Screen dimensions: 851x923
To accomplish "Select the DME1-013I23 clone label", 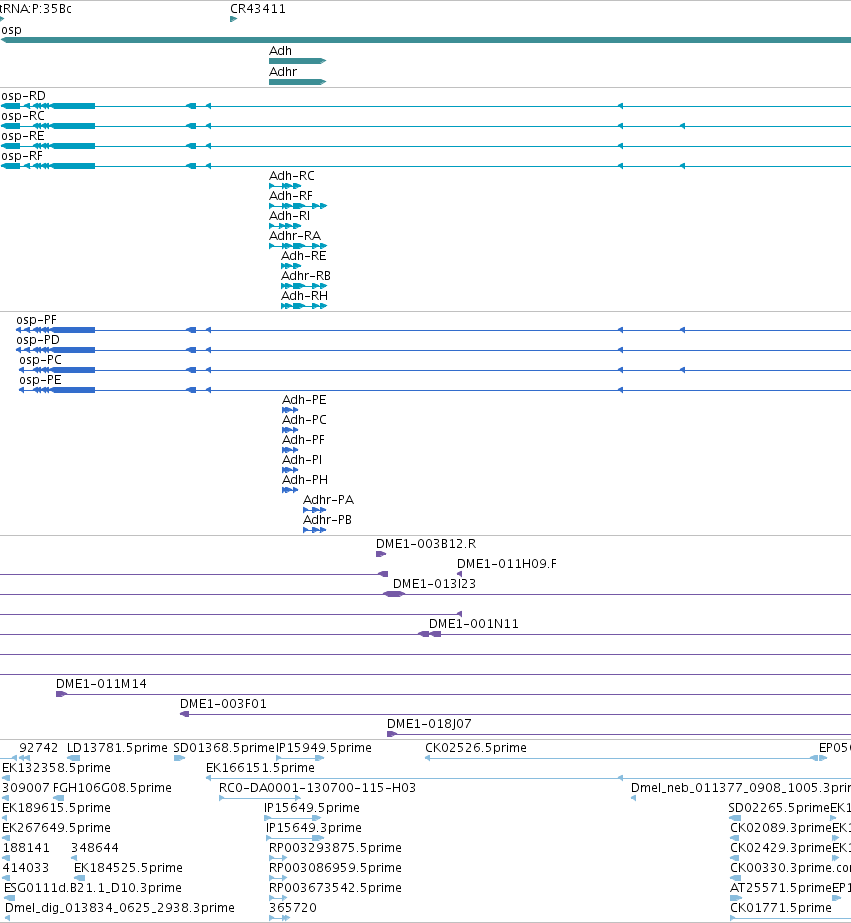I will pyautogui.click(x=434, y=584).
